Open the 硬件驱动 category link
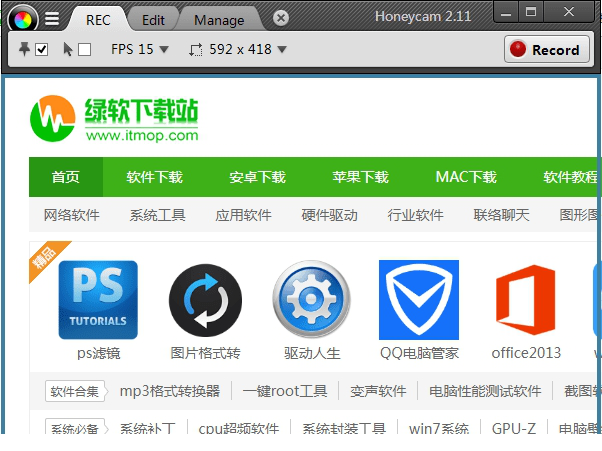The width and height of the screenshot is (602, 451). pos(329,215)
